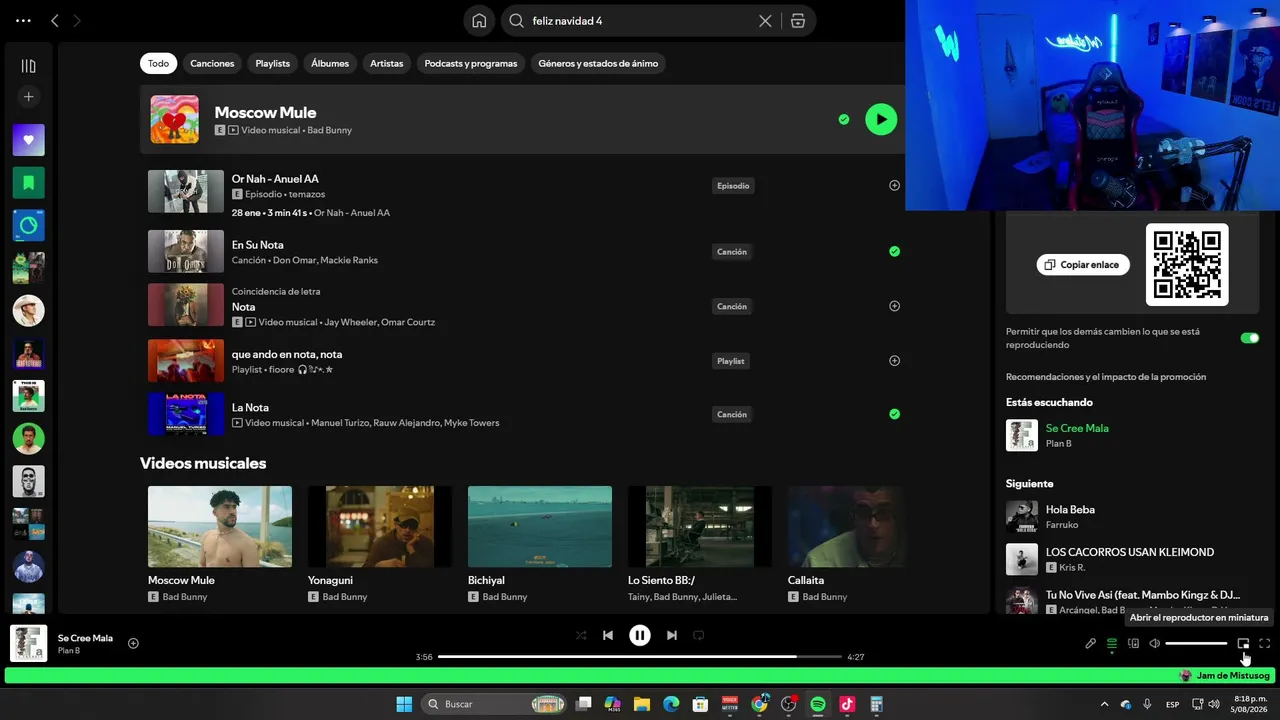The height and width of the screenshot is (720, 1280).
Task: Click the Jam QR code
Action: point(1187,264)
